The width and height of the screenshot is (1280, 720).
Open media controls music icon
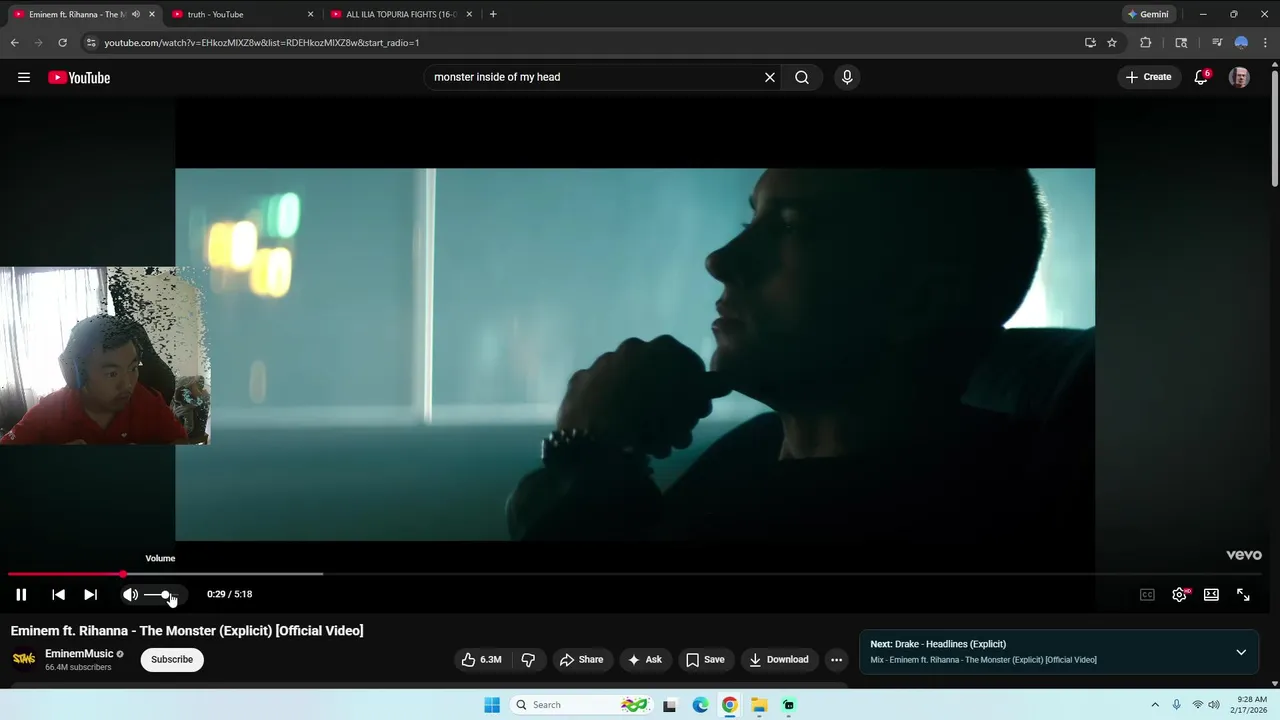(1217, 43)
